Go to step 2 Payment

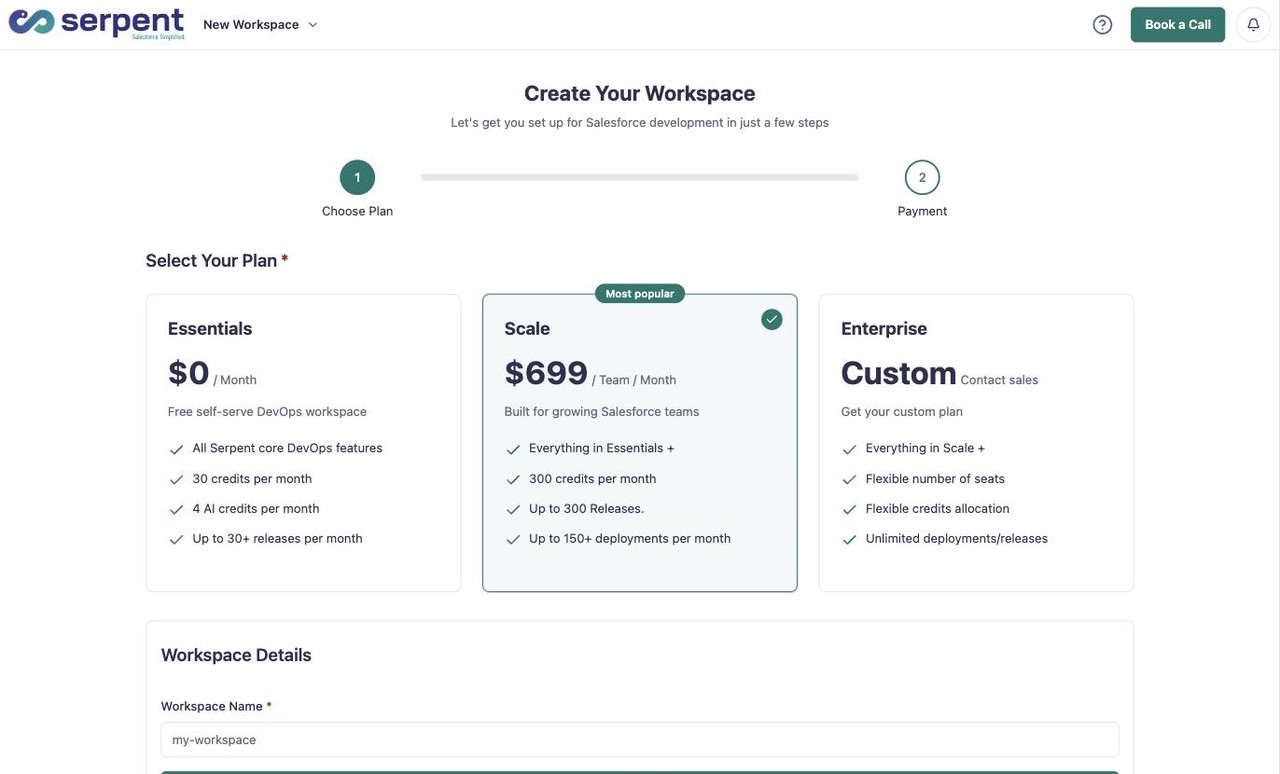pos(922,178)
